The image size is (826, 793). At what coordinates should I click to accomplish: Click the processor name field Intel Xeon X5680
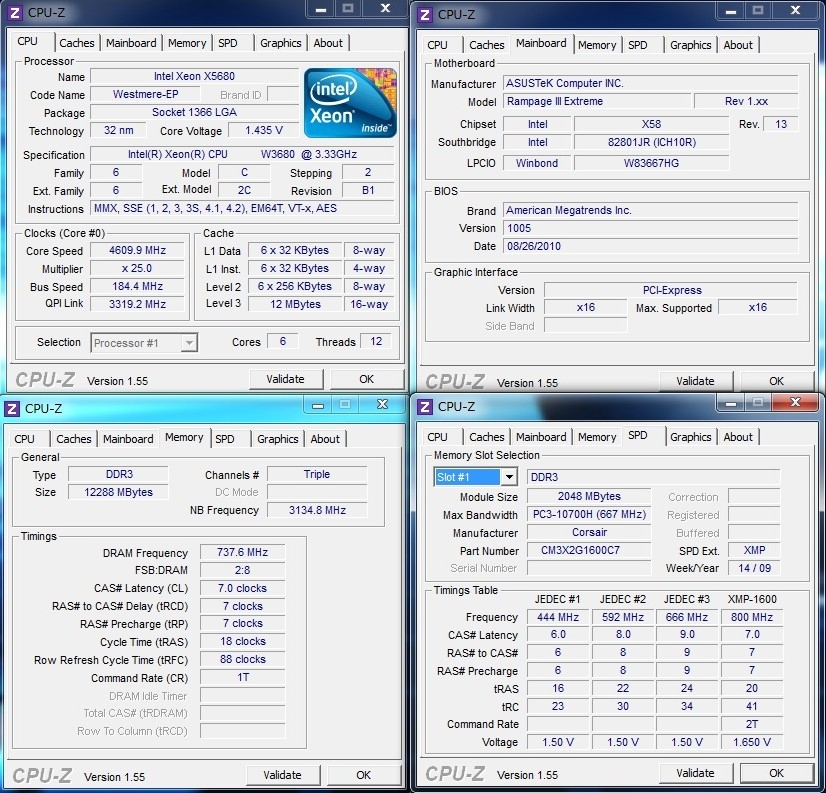coord(194,76)
